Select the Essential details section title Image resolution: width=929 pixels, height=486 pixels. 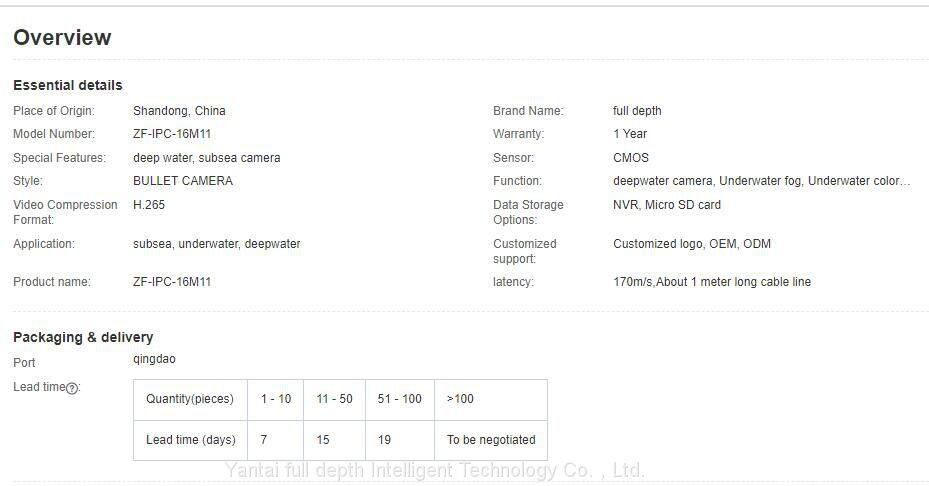68,85
